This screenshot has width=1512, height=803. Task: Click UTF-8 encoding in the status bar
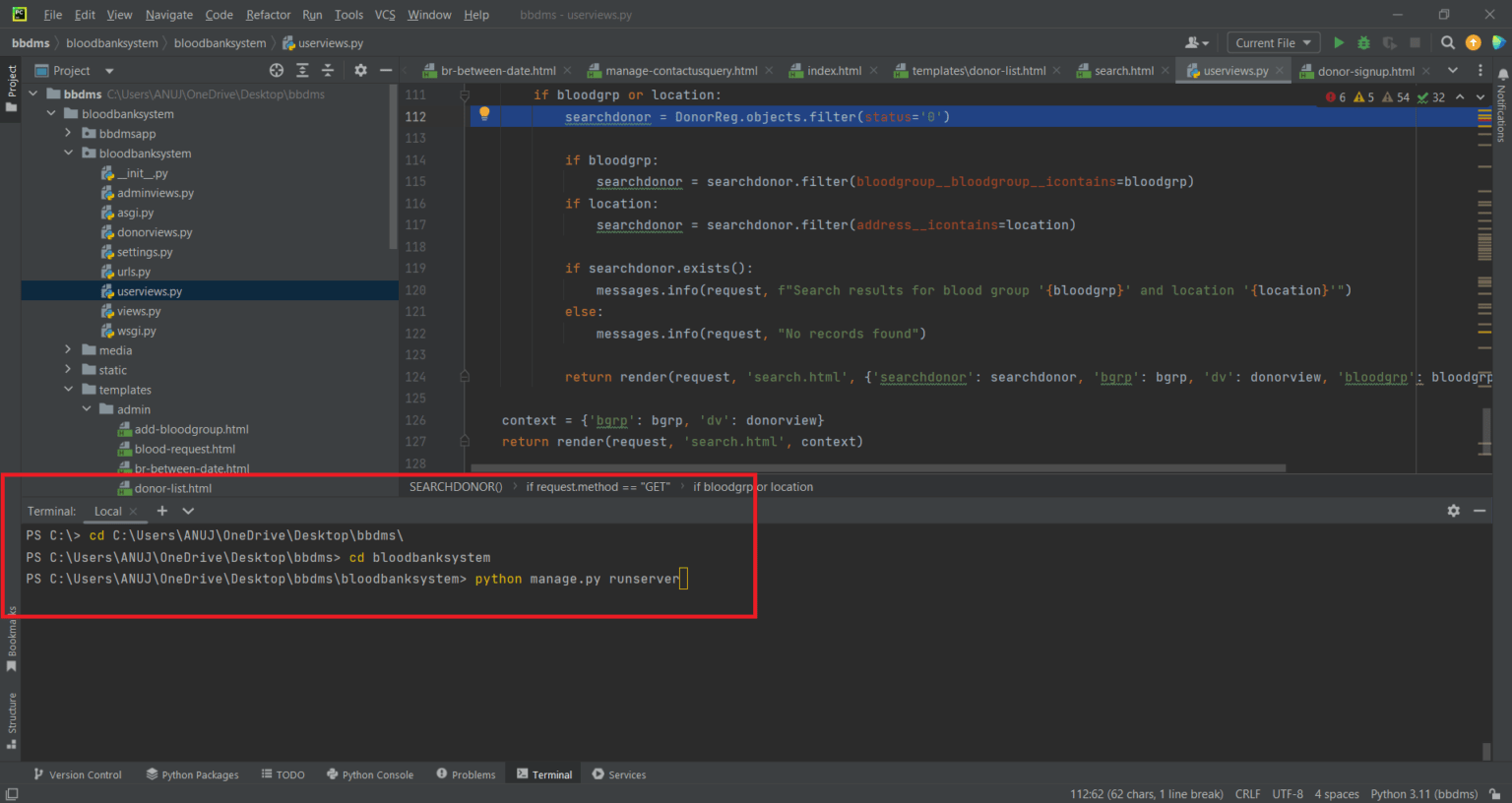tap(1287, 793)
